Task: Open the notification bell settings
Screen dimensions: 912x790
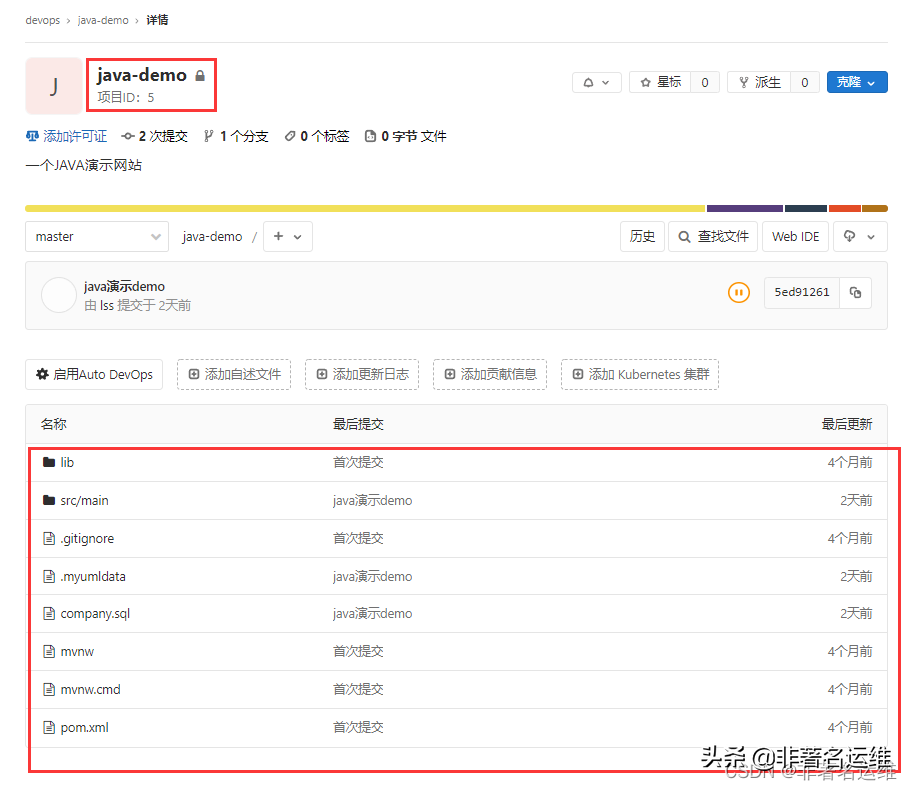Action: click(x=589, y=82)
